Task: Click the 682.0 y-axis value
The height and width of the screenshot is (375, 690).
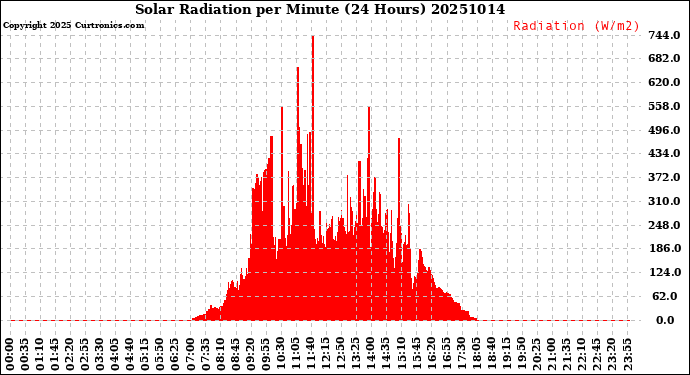Action: pyautogui.click(x=665, y=59)
